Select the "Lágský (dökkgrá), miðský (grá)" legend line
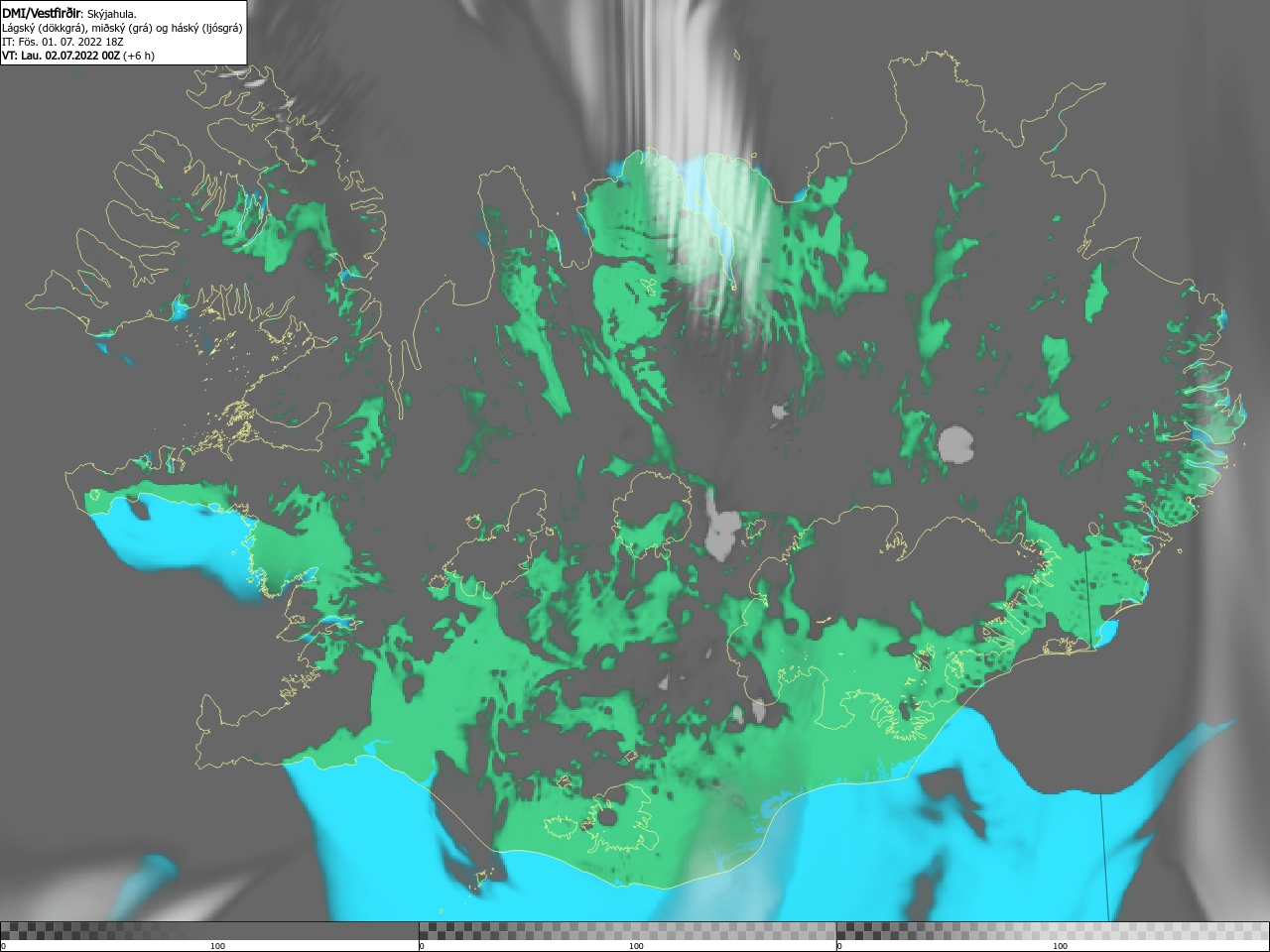The image size is (1270, 952). click(122, 28)
